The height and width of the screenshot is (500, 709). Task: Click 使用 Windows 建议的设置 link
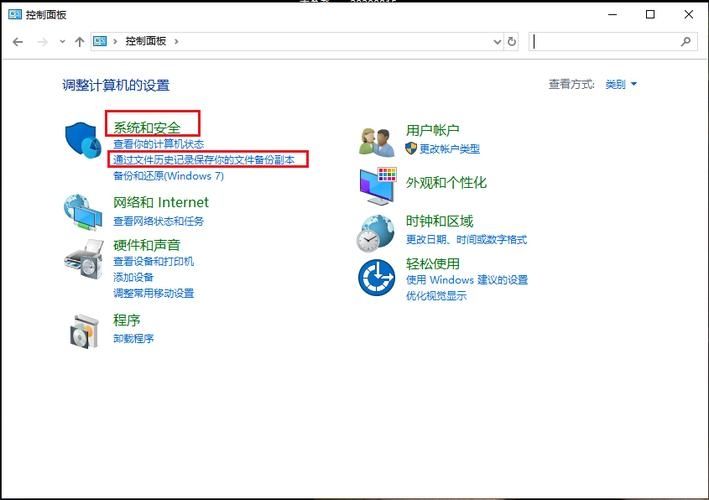pos(467,280)
